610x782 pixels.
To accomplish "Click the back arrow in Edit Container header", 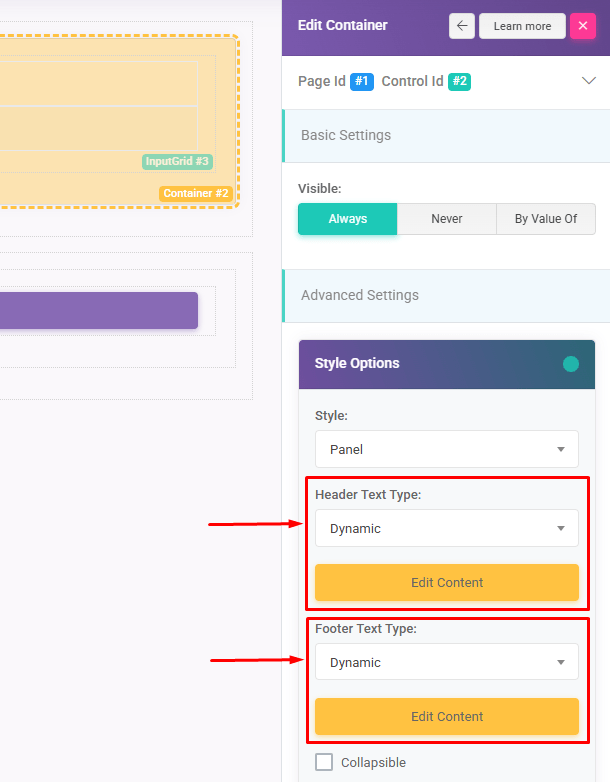I will tap(461, 26).
